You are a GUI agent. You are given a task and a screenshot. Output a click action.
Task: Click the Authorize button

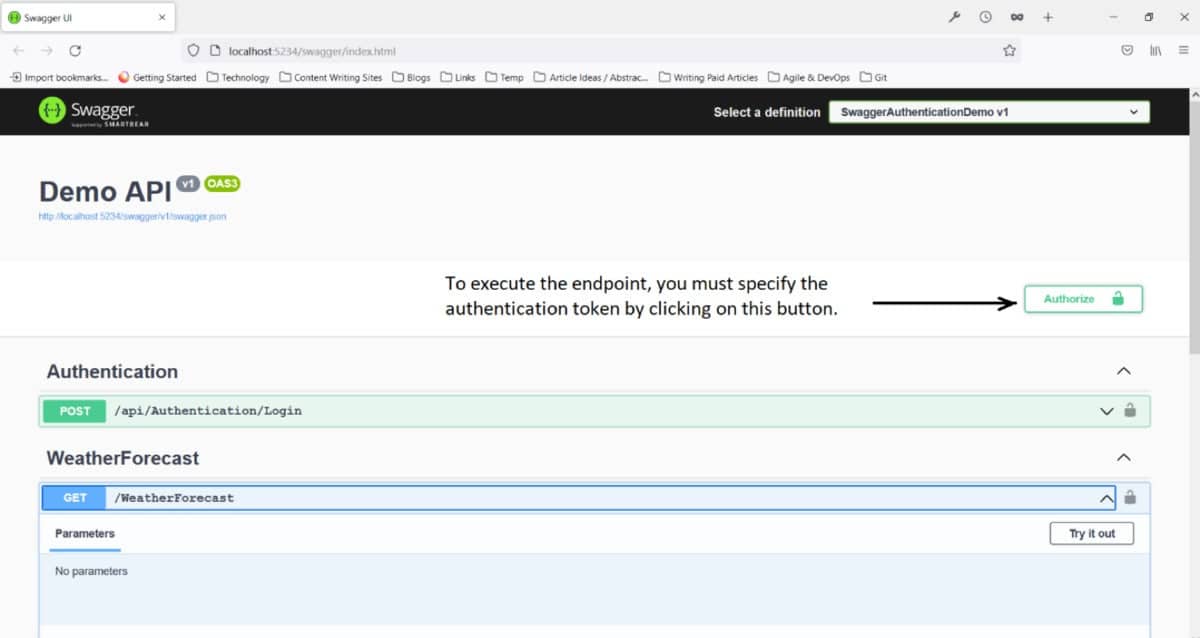click(x=1082, y=299)
